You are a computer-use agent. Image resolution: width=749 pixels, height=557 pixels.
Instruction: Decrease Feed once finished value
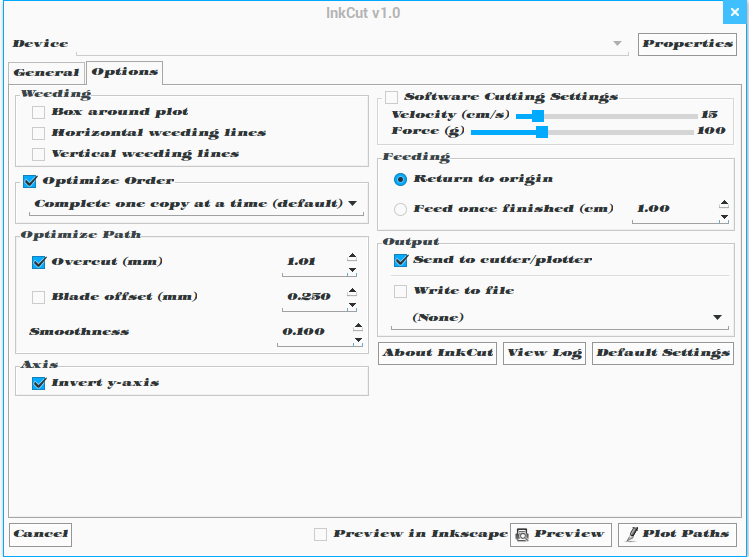coord(724,217)
